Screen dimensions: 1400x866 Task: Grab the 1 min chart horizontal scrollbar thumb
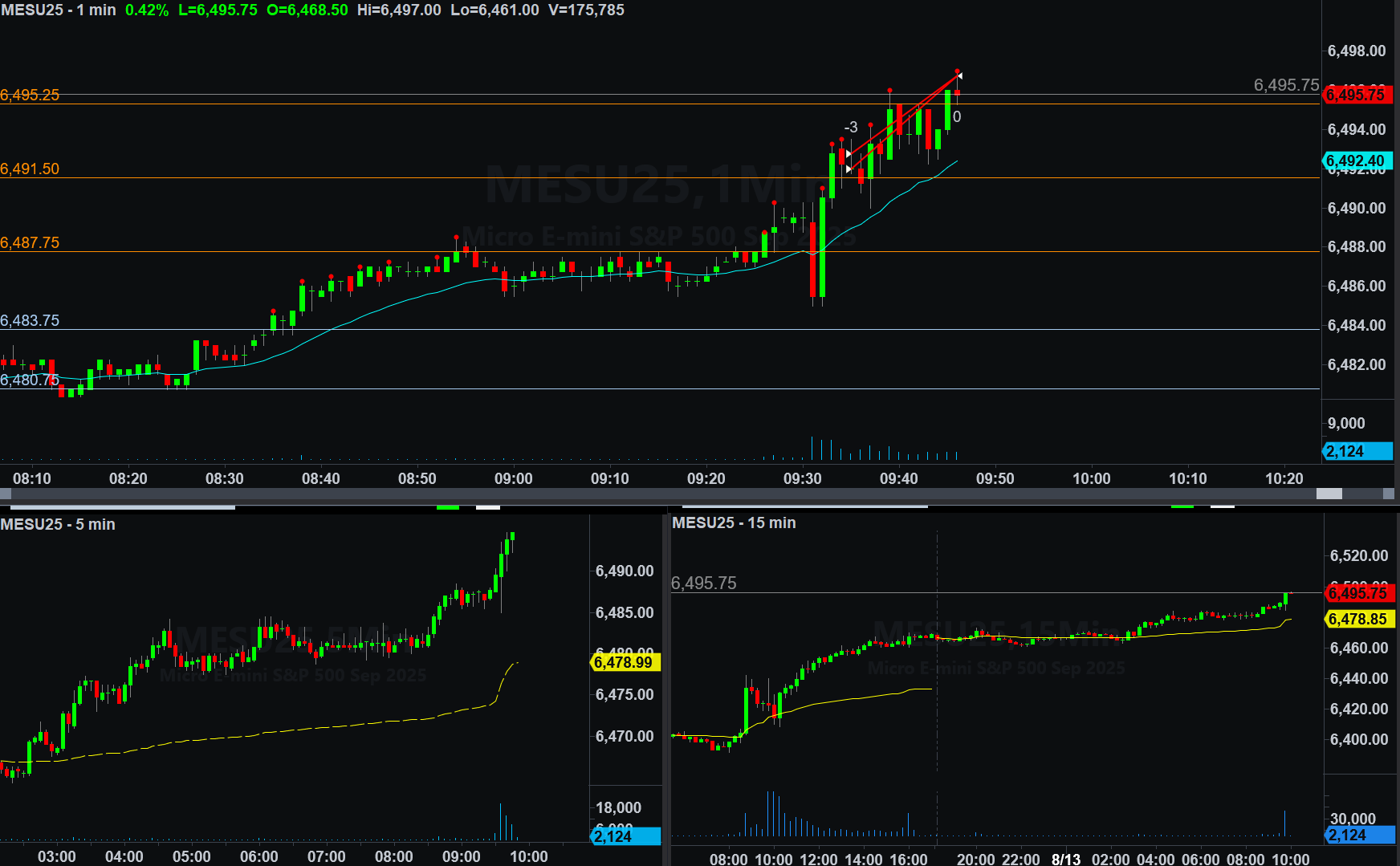pos(1329,494)
